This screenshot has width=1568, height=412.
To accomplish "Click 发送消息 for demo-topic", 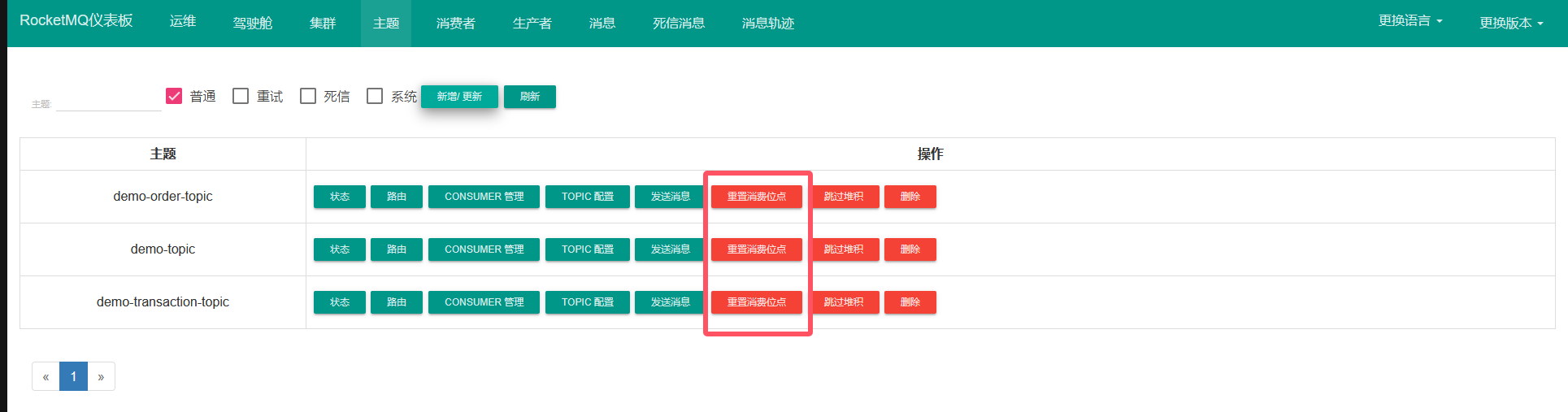I will coord(670,249).
